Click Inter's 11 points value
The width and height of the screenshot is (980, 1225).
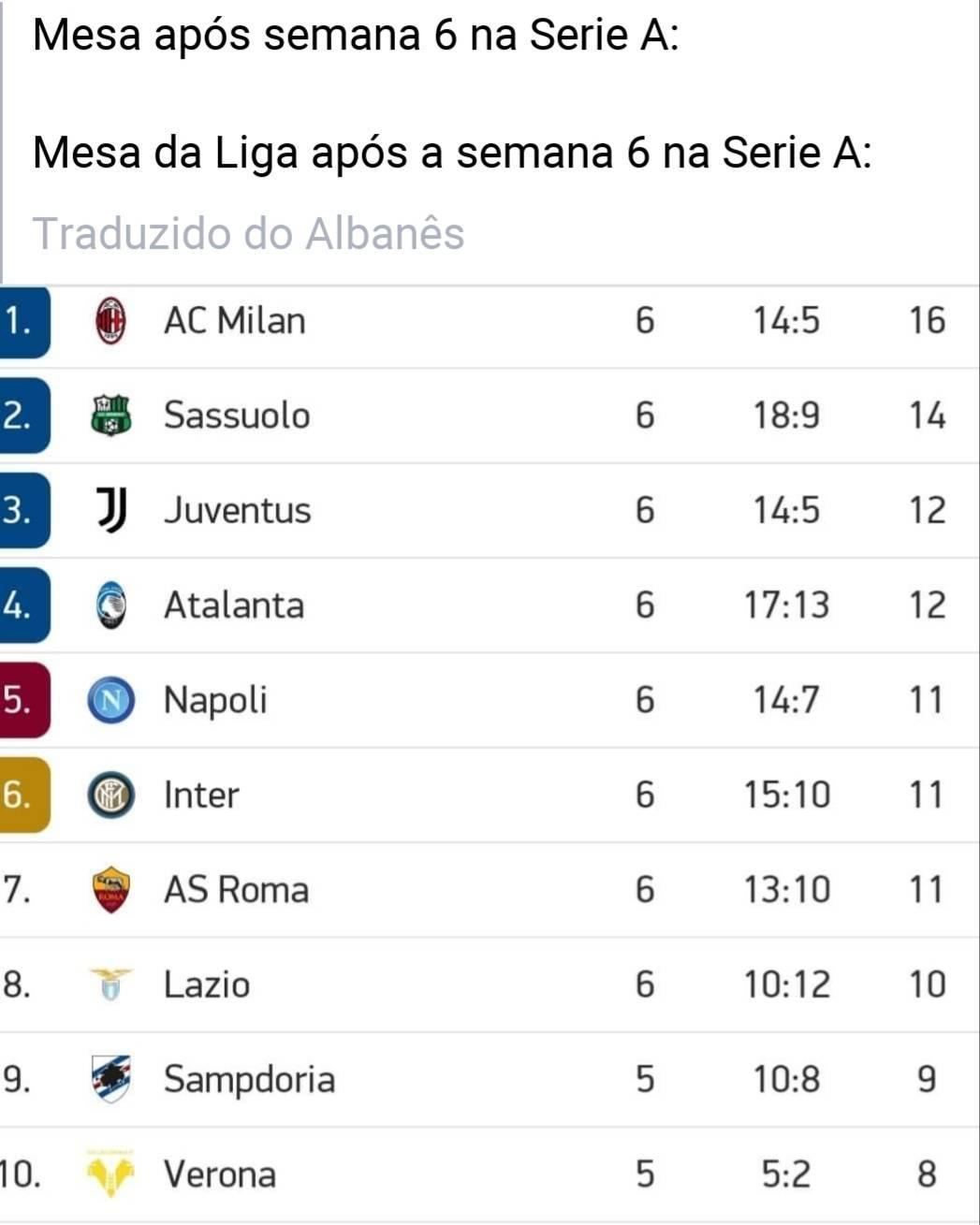tap(927, 795)
